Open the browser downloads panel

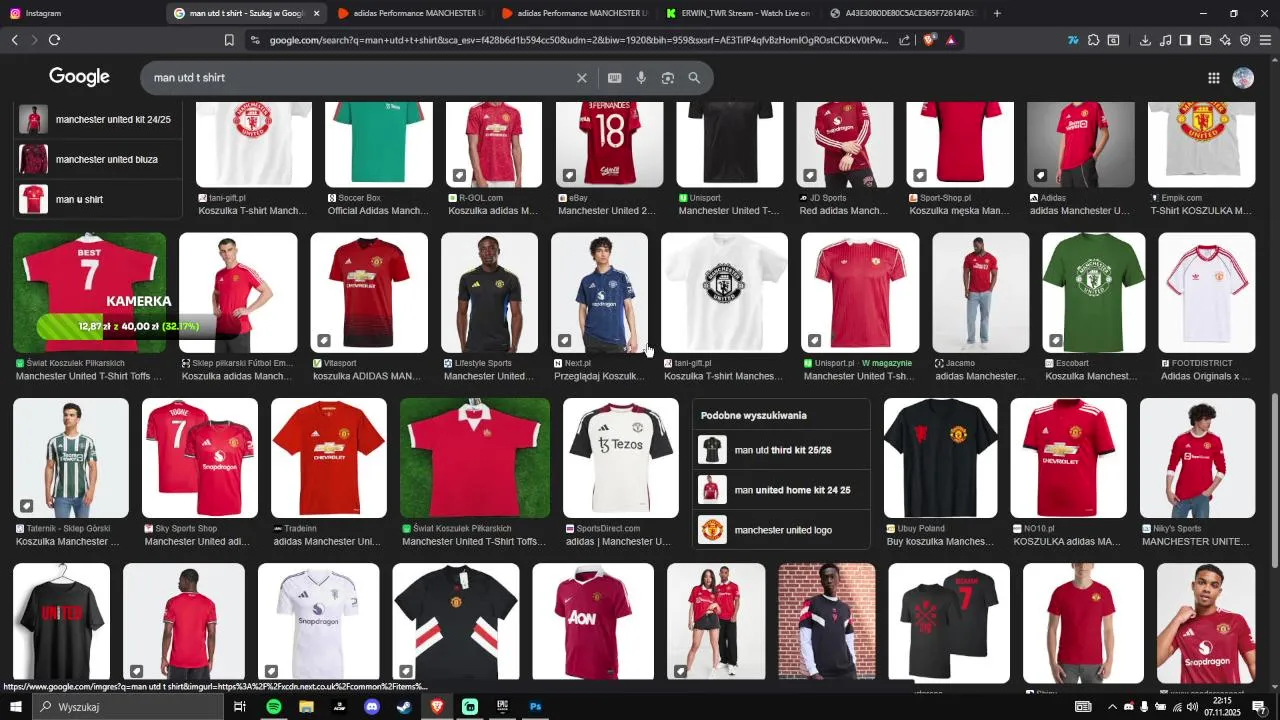click(x=1145, y=40)
